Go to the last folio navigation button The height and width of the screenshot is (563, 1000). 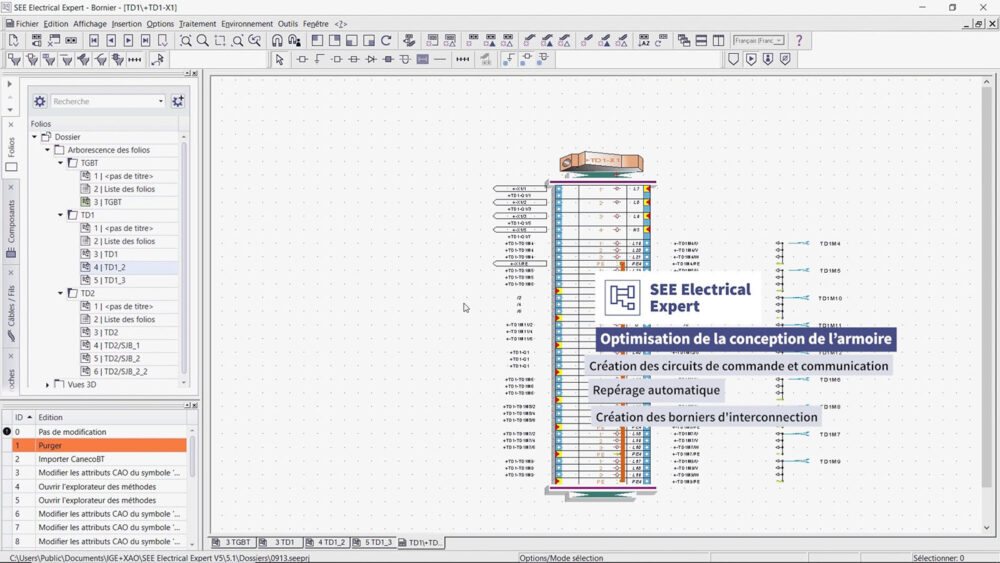pos(145,40)
